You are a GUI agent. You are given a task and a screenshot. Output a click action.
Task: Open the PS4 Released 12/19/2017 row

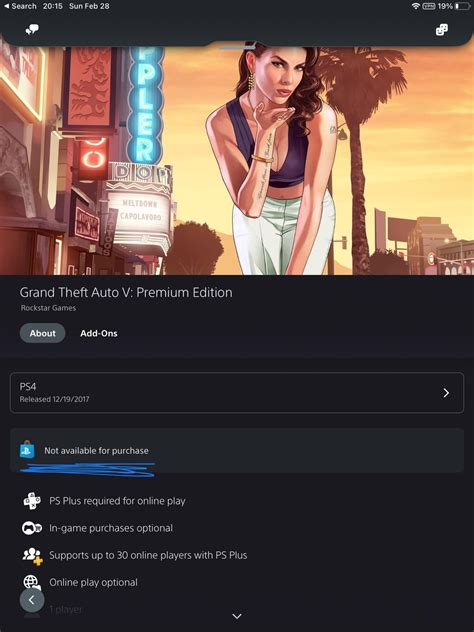[x=237, y=393]
